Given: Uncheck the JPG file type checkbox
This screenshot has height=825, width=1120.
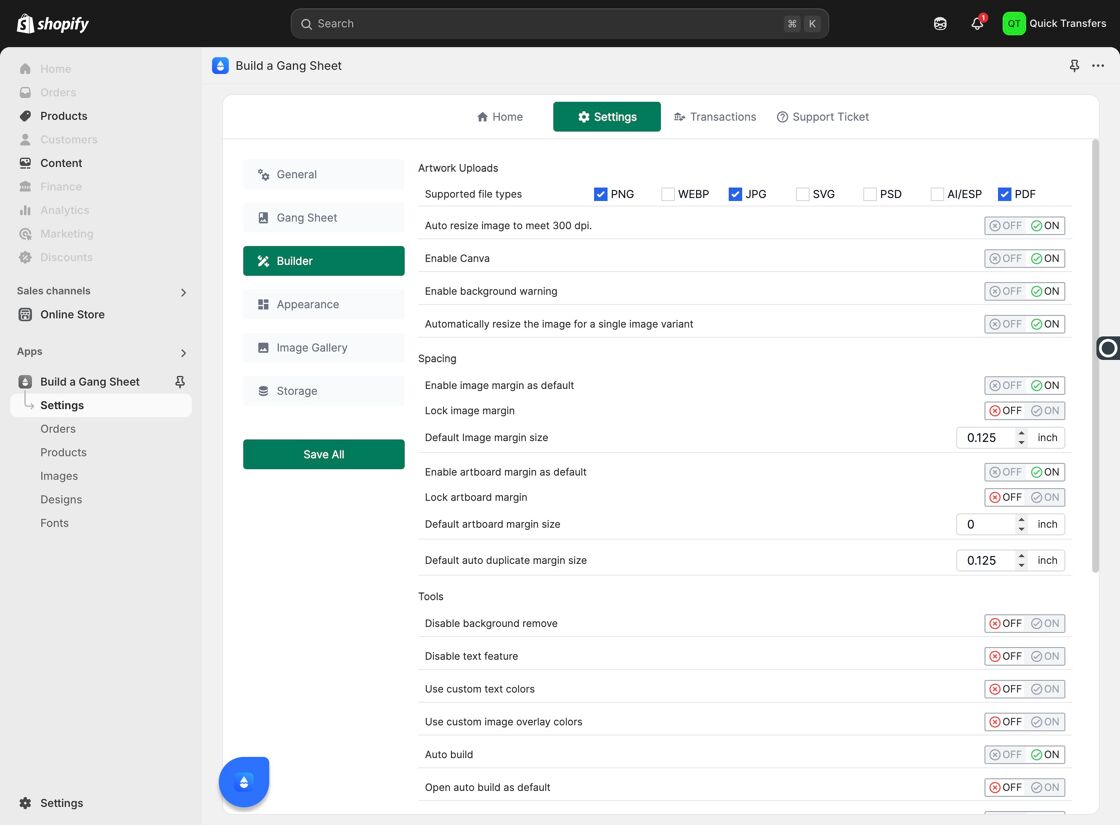Looking at the screenshot, I should tap(735, 194).
